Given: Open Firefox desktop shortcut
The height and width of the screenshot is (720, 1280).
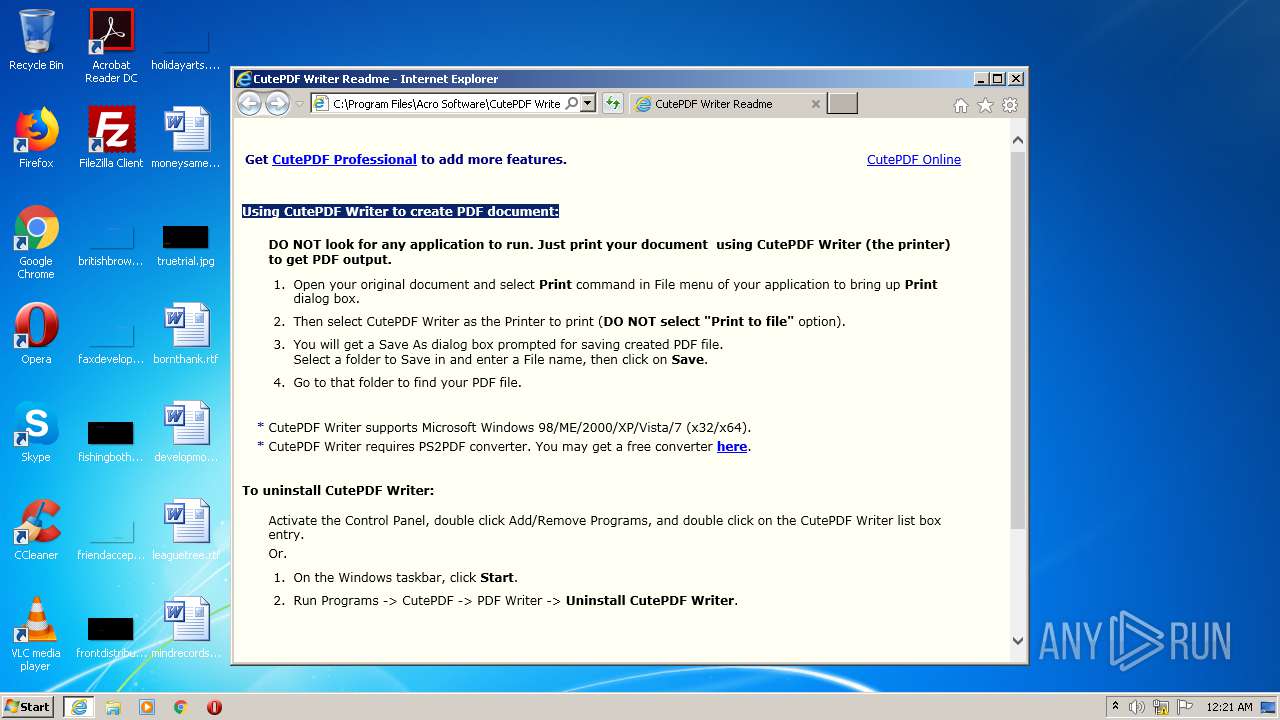Looking at the screenshot, I should click(x=36, y=138).
